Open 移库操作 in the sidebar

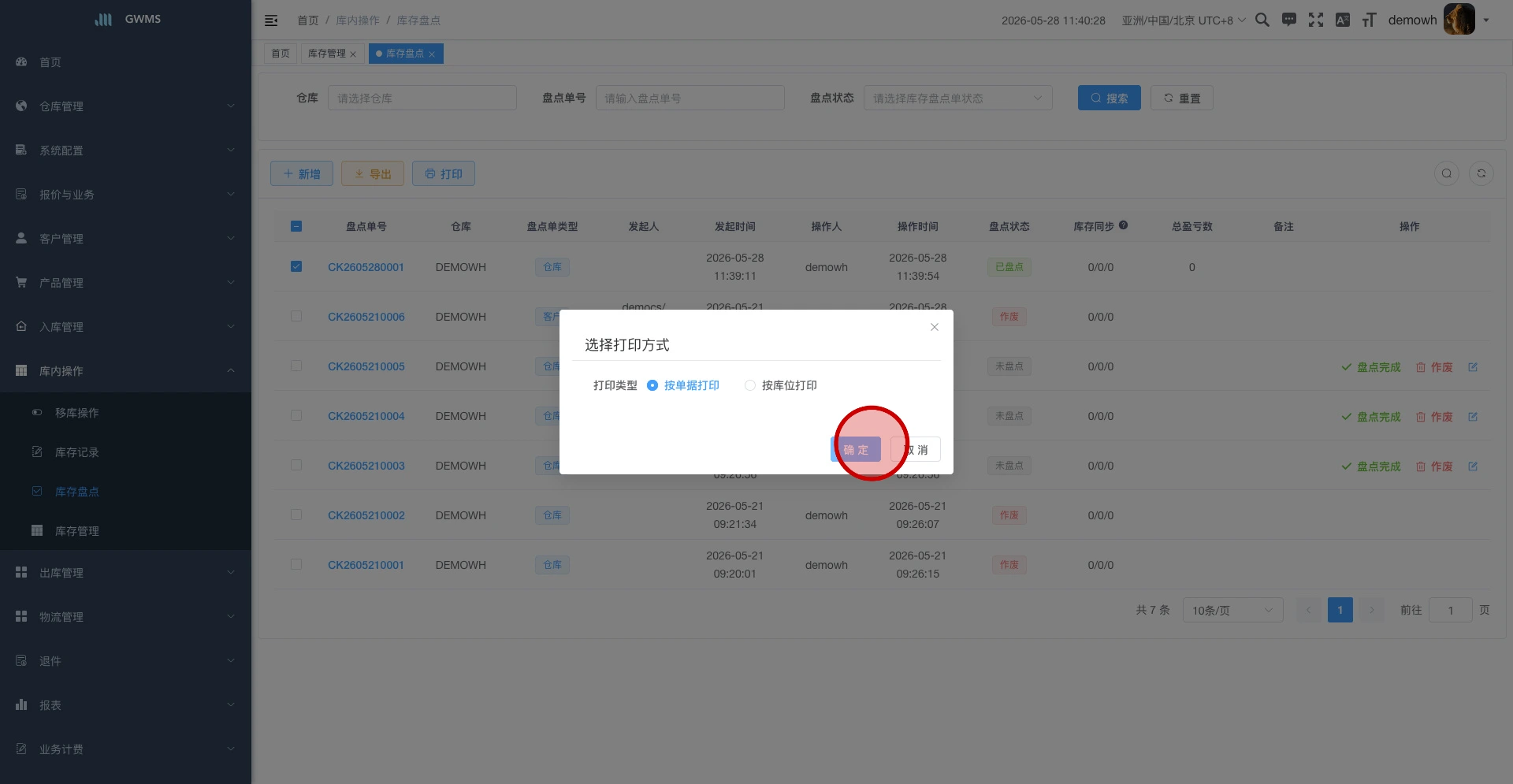[126, 412]
